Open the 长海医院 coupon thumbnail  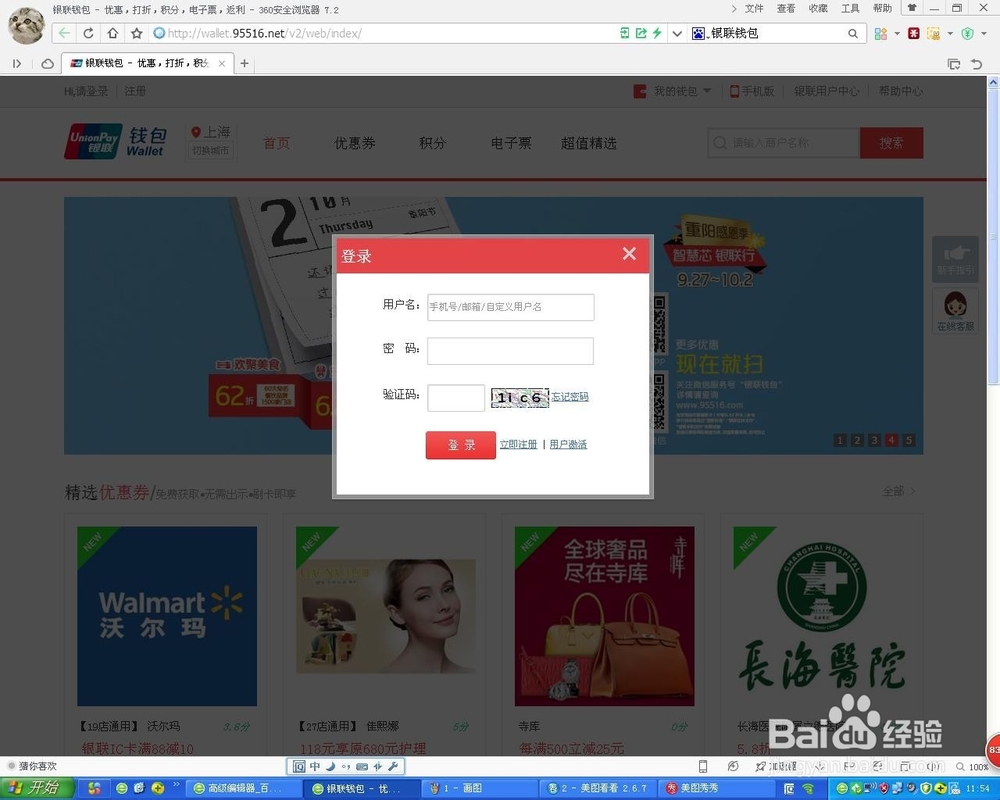(x=822, y=616)
